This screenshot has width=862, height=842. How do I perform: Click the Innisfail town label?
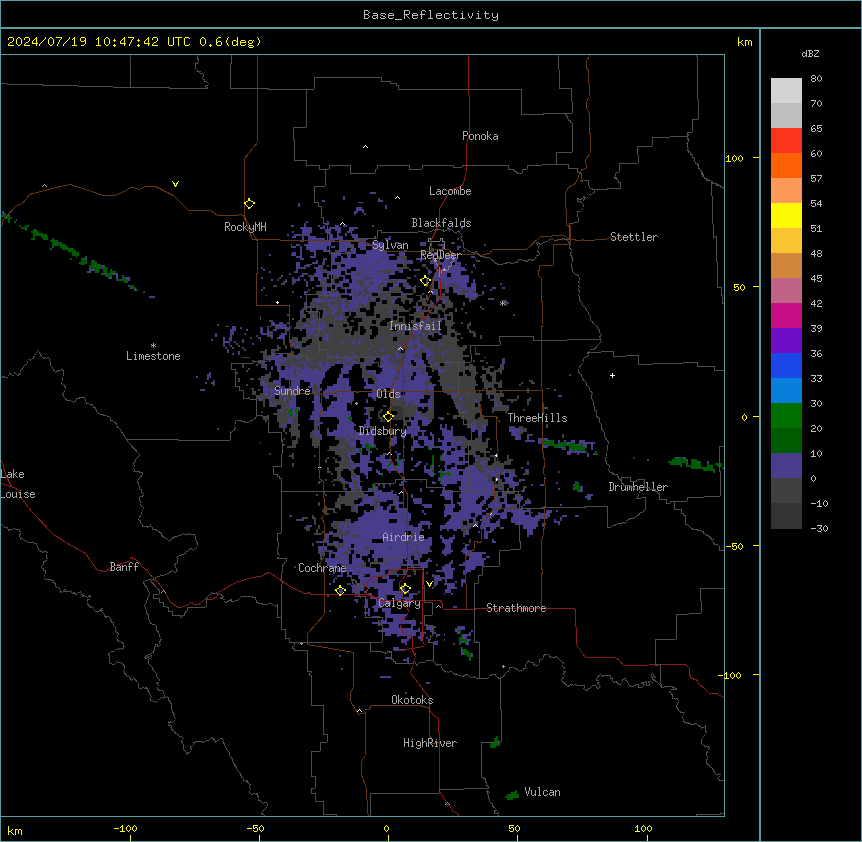(x=415, y=326)
